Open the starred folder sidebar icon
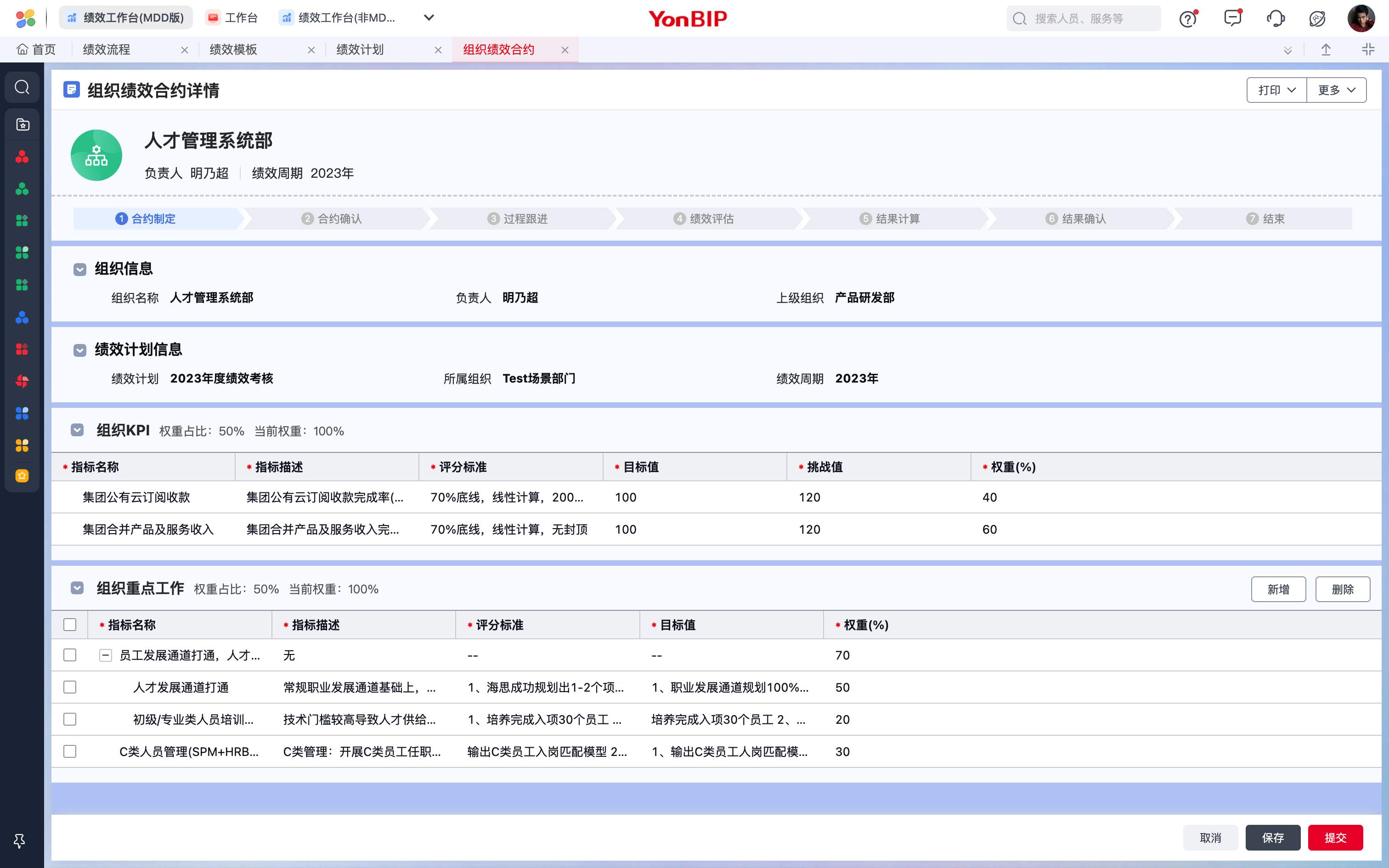This screenshot has height=868, width=1389. pyautogui.click(x=23, y=124)
